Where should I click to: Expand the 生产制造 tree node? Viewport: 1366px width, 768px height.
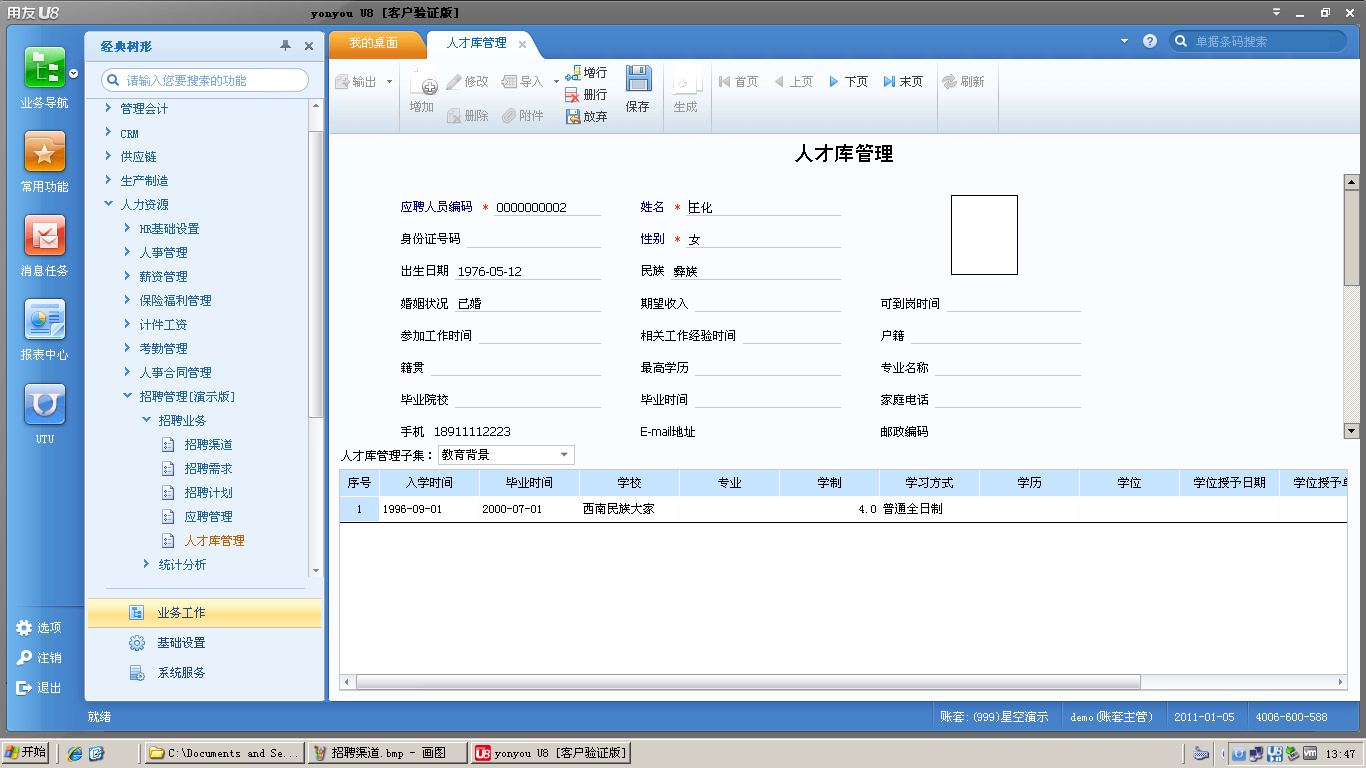coord(109,180)
